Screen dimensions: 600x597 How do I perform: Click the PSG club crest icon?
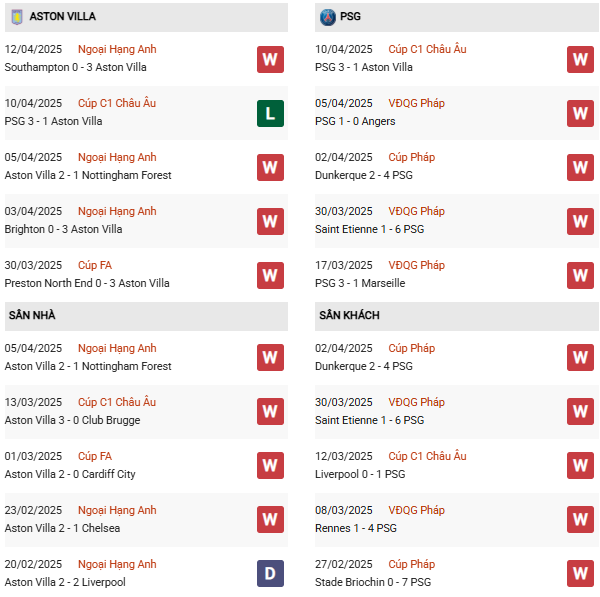327,17
